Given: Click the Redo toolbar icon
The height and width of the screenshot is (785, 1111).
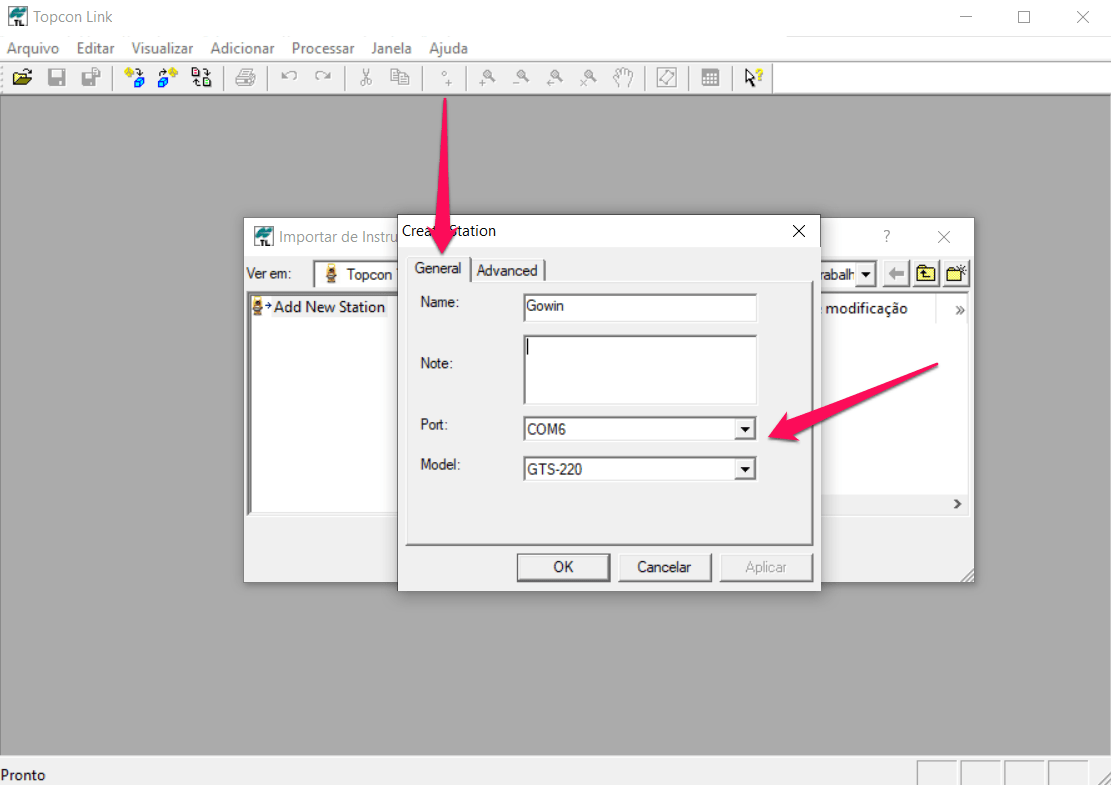Looking at the screenshot, I should (322, 77).
